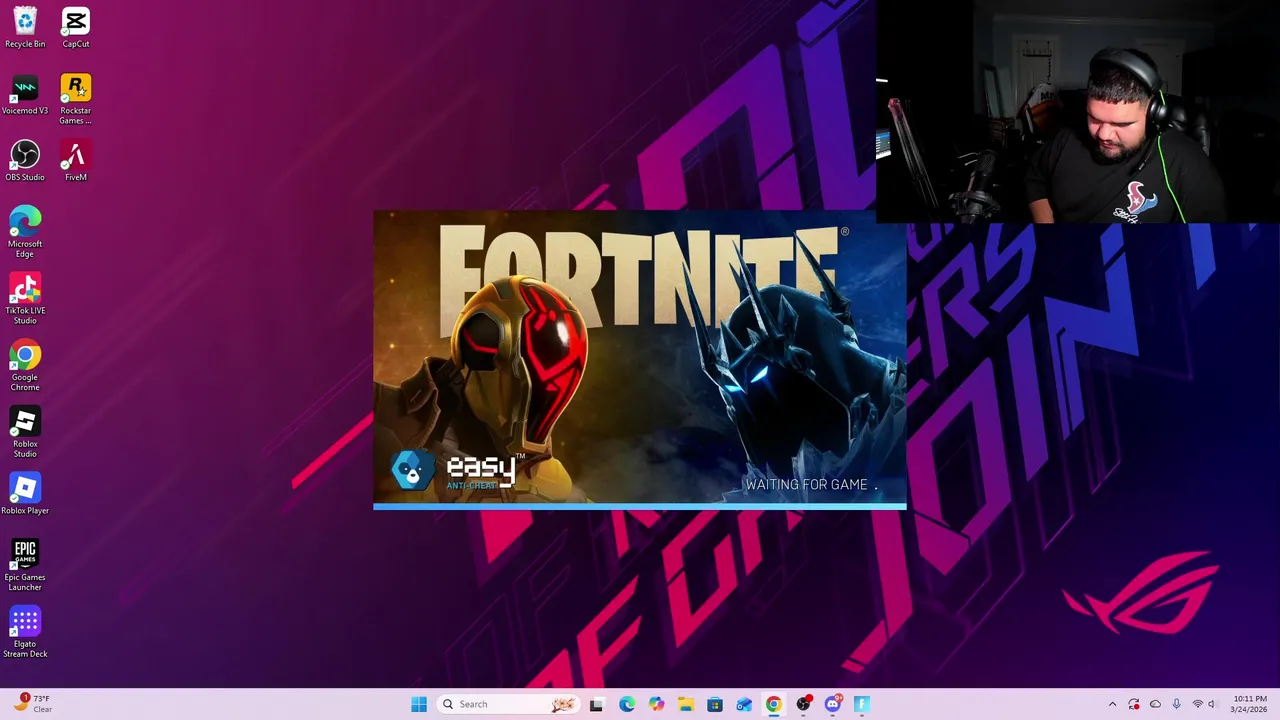Open the Epic Games Launcher desktop shortcut
This screenshot has height=720, width=1280.
(25, 566)
